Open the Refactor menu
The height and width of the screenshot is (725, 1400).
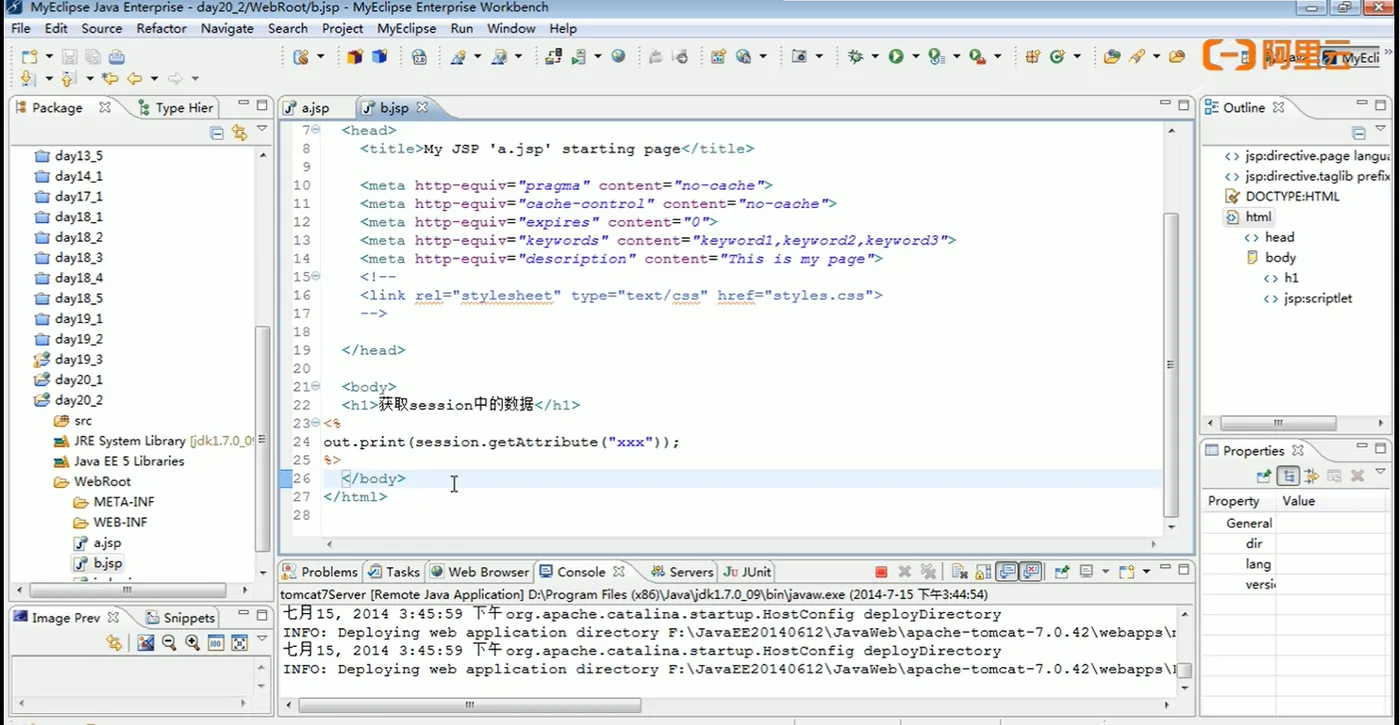[x=162, y=28]
